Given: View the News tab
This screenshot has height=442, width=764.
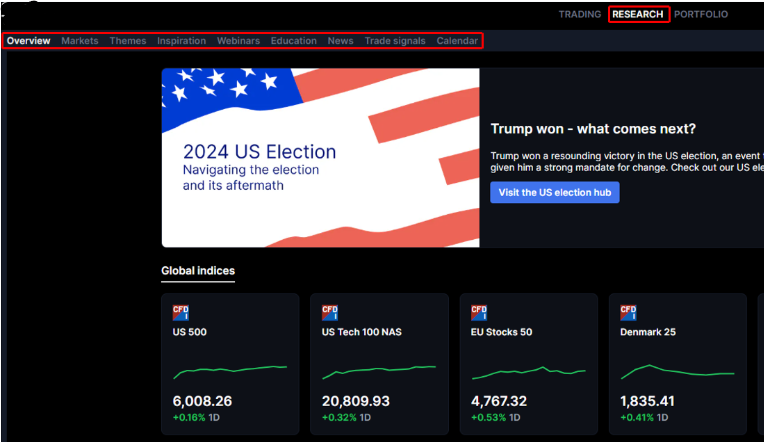Looking at the screenshot, I should click(340, 41).
